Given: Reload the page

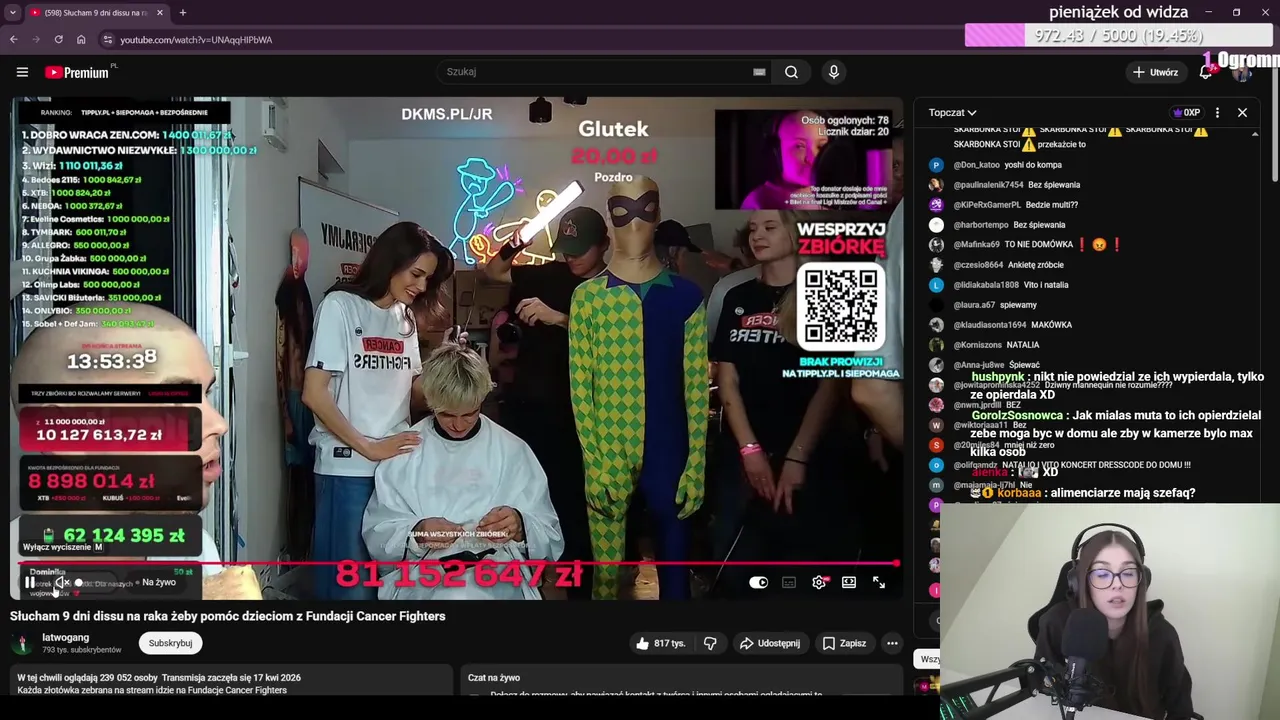Looking at the screenshot, I should point(58,39).
